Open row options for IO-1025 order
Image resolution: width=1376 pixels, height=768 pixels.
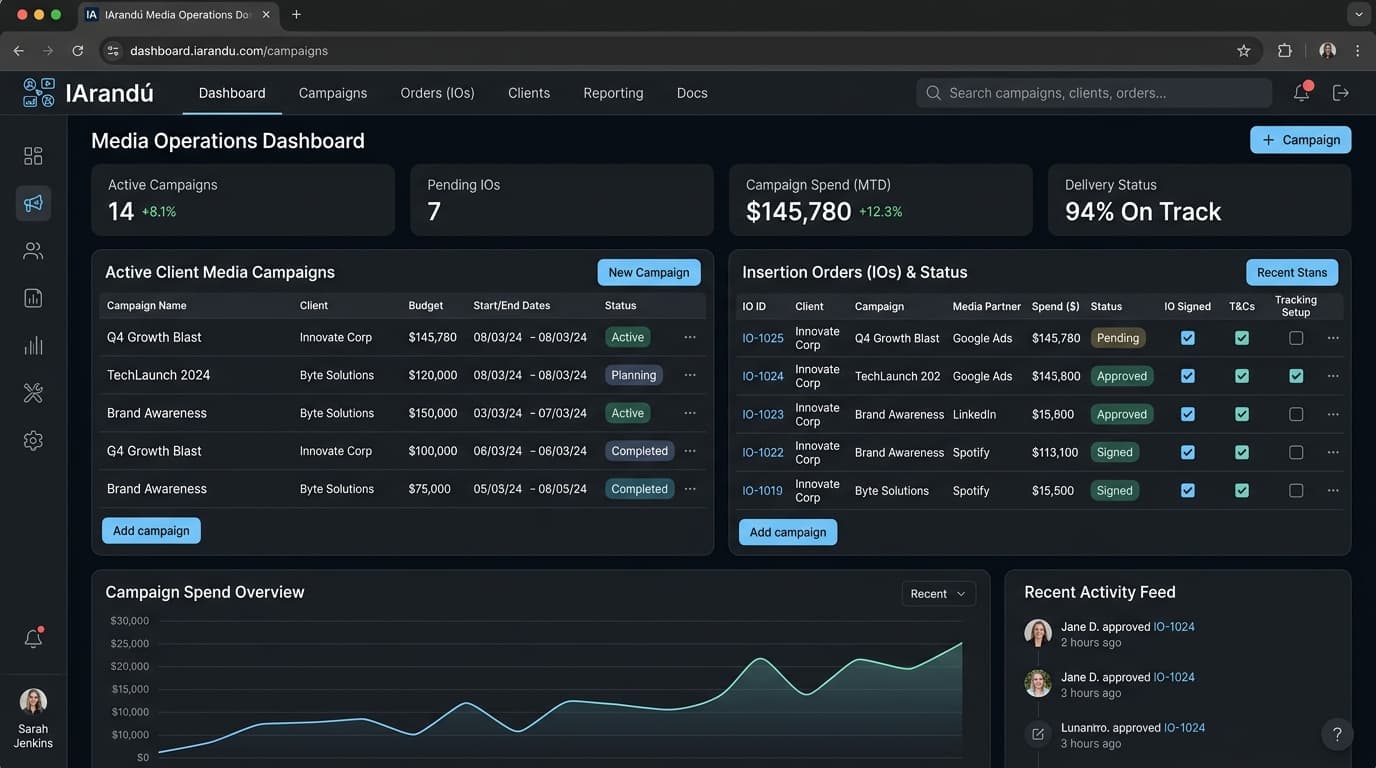click(1333, 338)
